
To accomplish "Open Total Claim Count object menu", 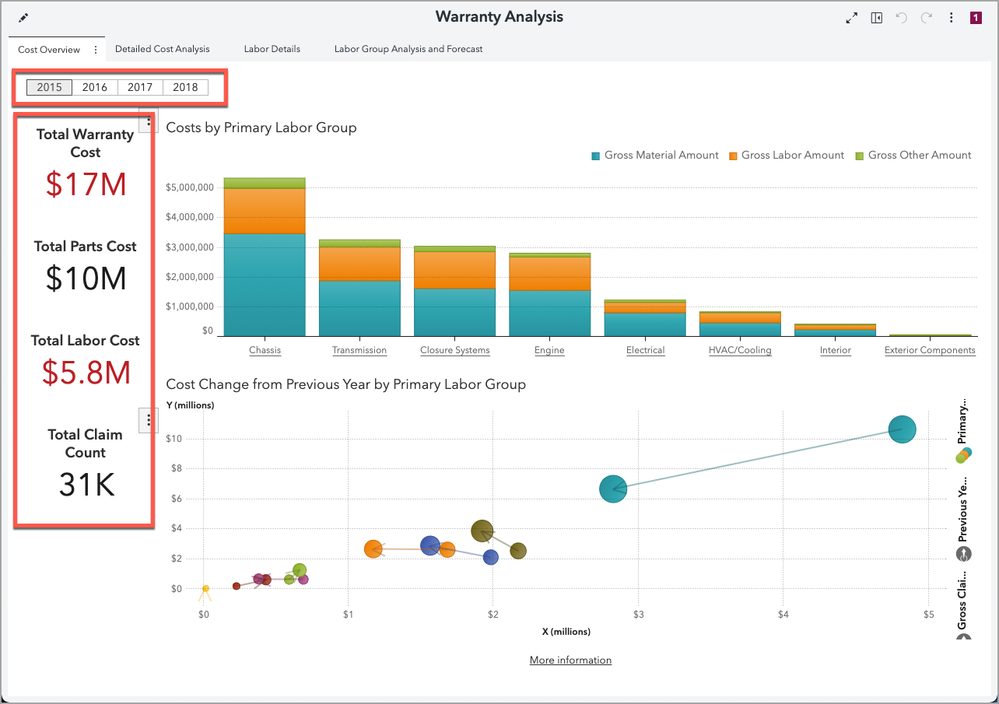I will 148,420.
